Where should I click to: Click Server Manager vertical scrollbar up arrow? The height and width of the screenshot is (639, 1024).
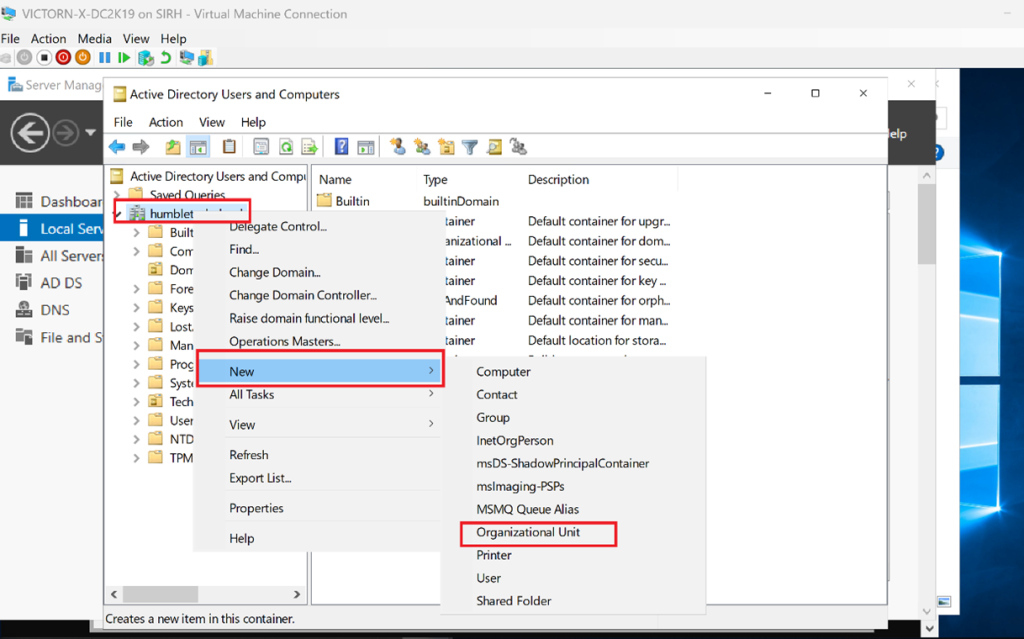point(927,176)
